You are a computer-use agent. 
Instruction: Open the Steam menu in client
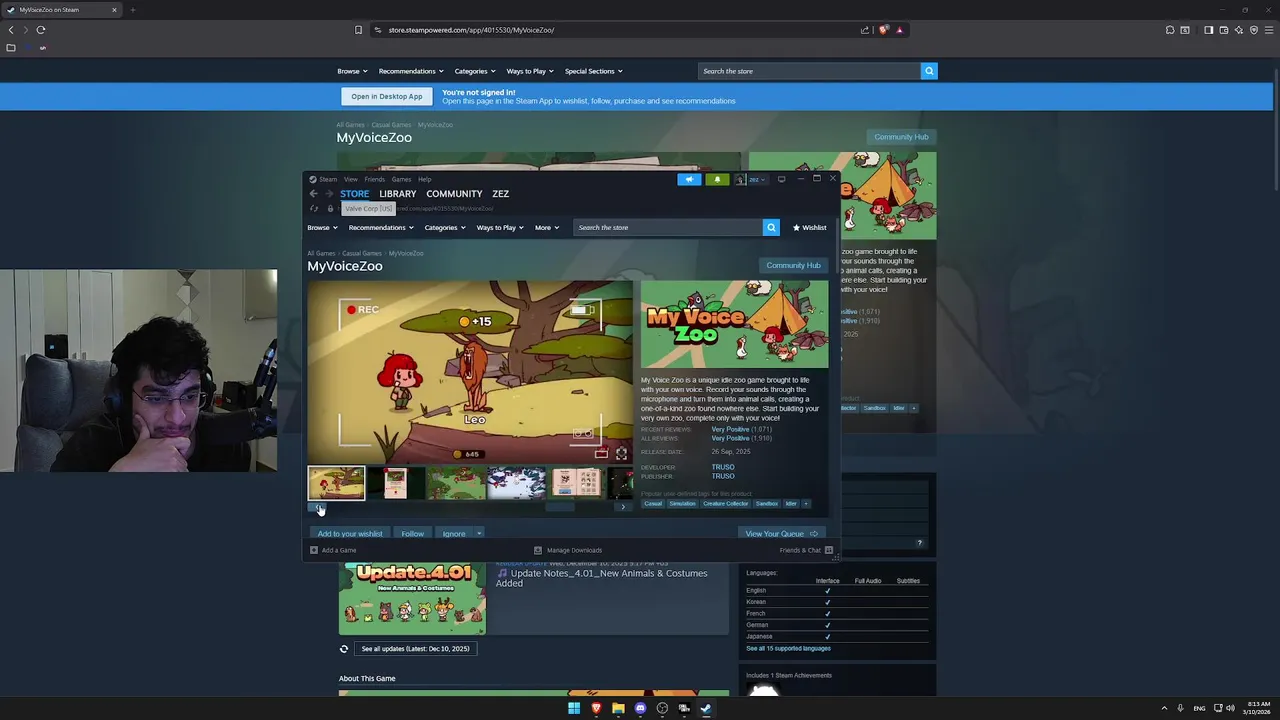[328, 179]
